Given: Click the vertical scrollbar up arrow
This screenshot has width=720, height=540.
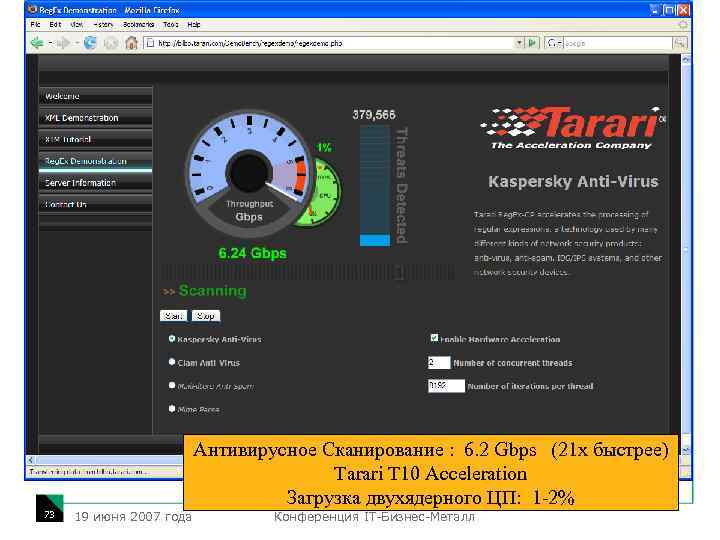Looking at the screenshot, I should point(686,59).
